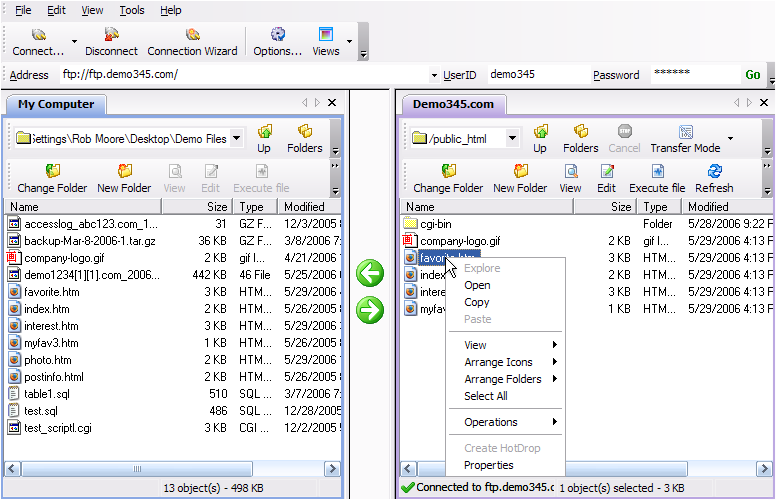Select postinfo.html in local pane
The height and width of the screenshot is (500, 776).
point(54,377)
